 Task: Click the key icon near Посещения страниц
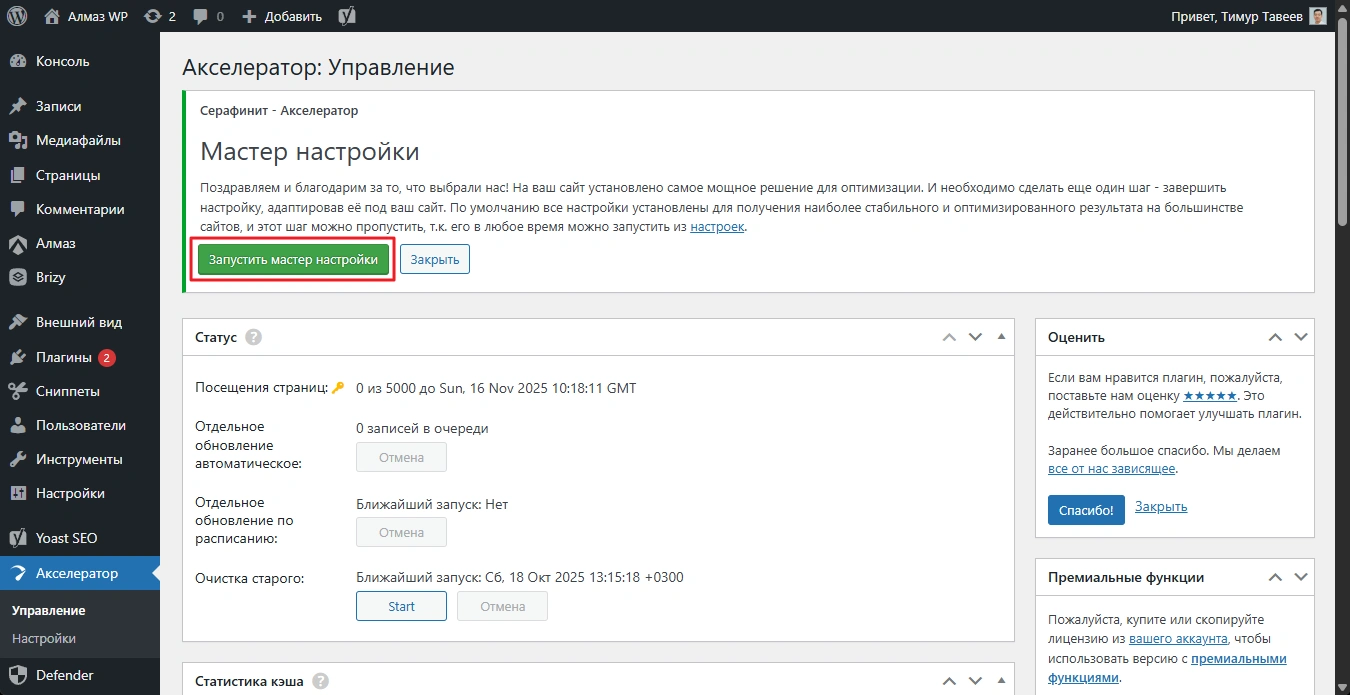(x=338, y=388)
